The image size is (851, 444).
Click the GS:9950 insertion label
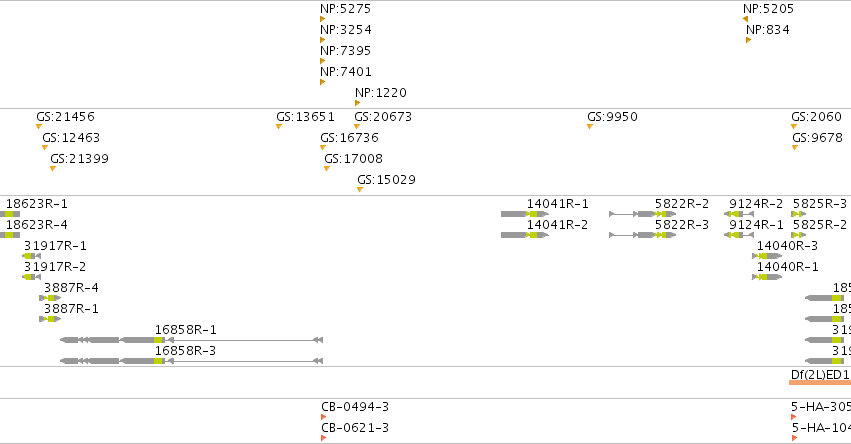tap(612, 117)
